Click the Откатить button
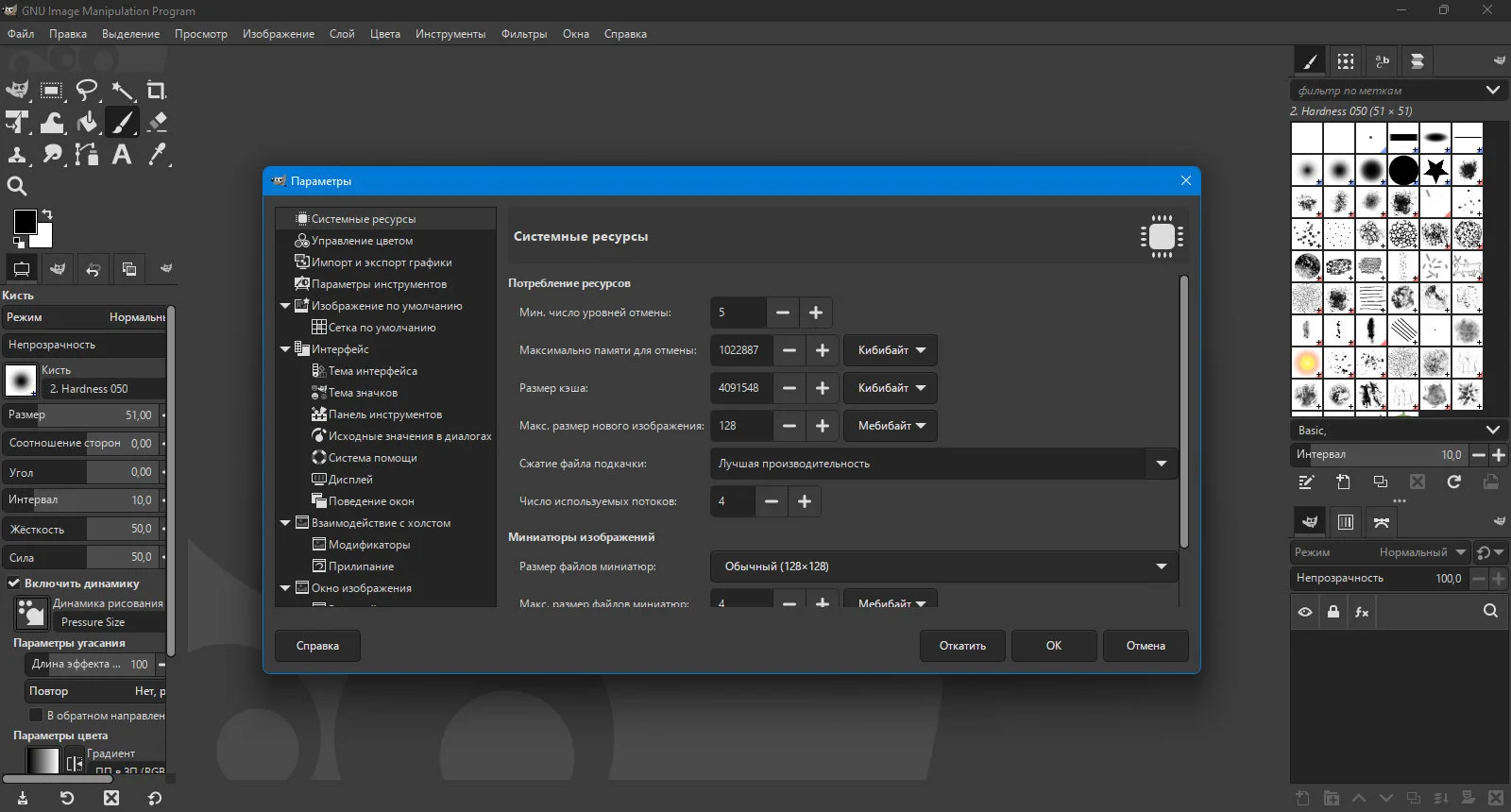Screen dimensions: 1511x812 (x=962, y=646)
